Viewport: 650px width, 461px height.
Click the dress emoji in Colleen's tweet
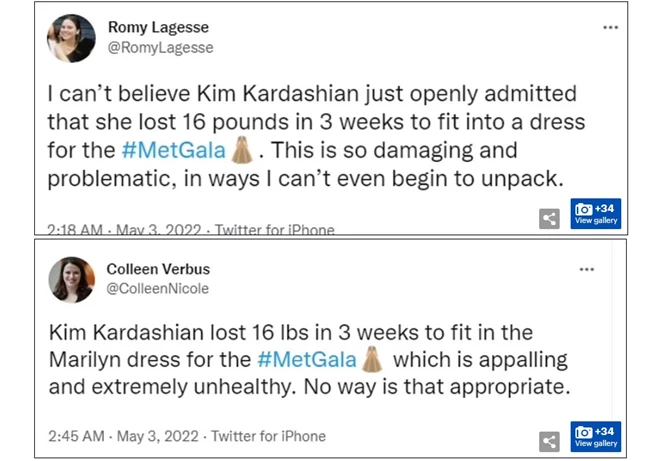click(372, 359)
